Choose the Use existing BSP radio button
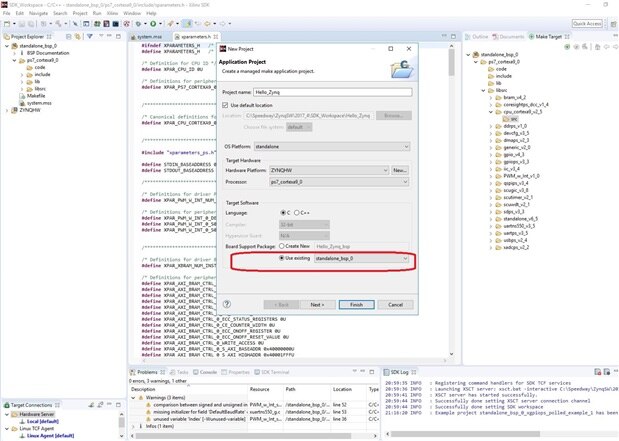This screenshot has width=619, height=441. (x=283, y=258)
